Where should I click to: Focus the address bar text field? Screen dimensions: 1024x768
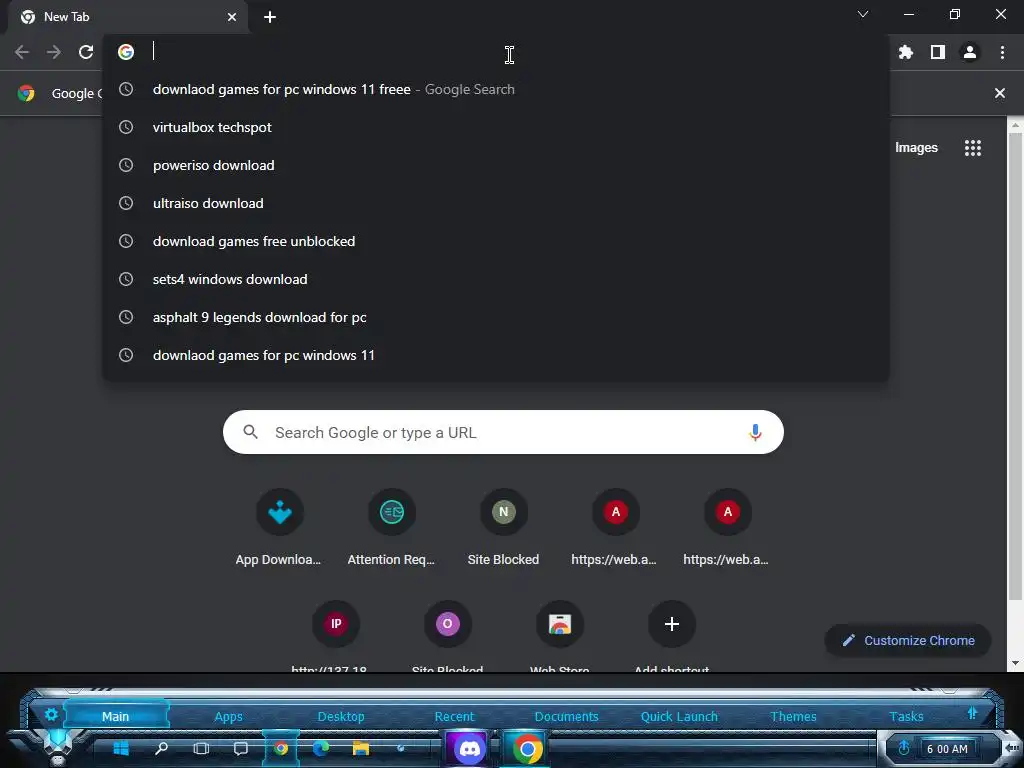coord(496,52)
